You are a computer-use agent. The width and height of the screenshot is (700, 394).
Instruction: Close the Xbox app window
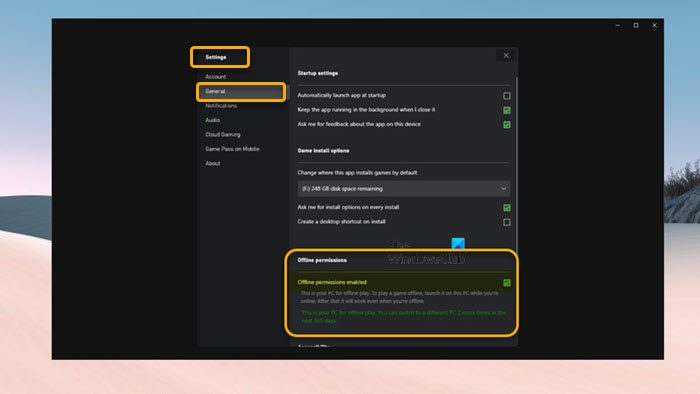tap(654, 25)
